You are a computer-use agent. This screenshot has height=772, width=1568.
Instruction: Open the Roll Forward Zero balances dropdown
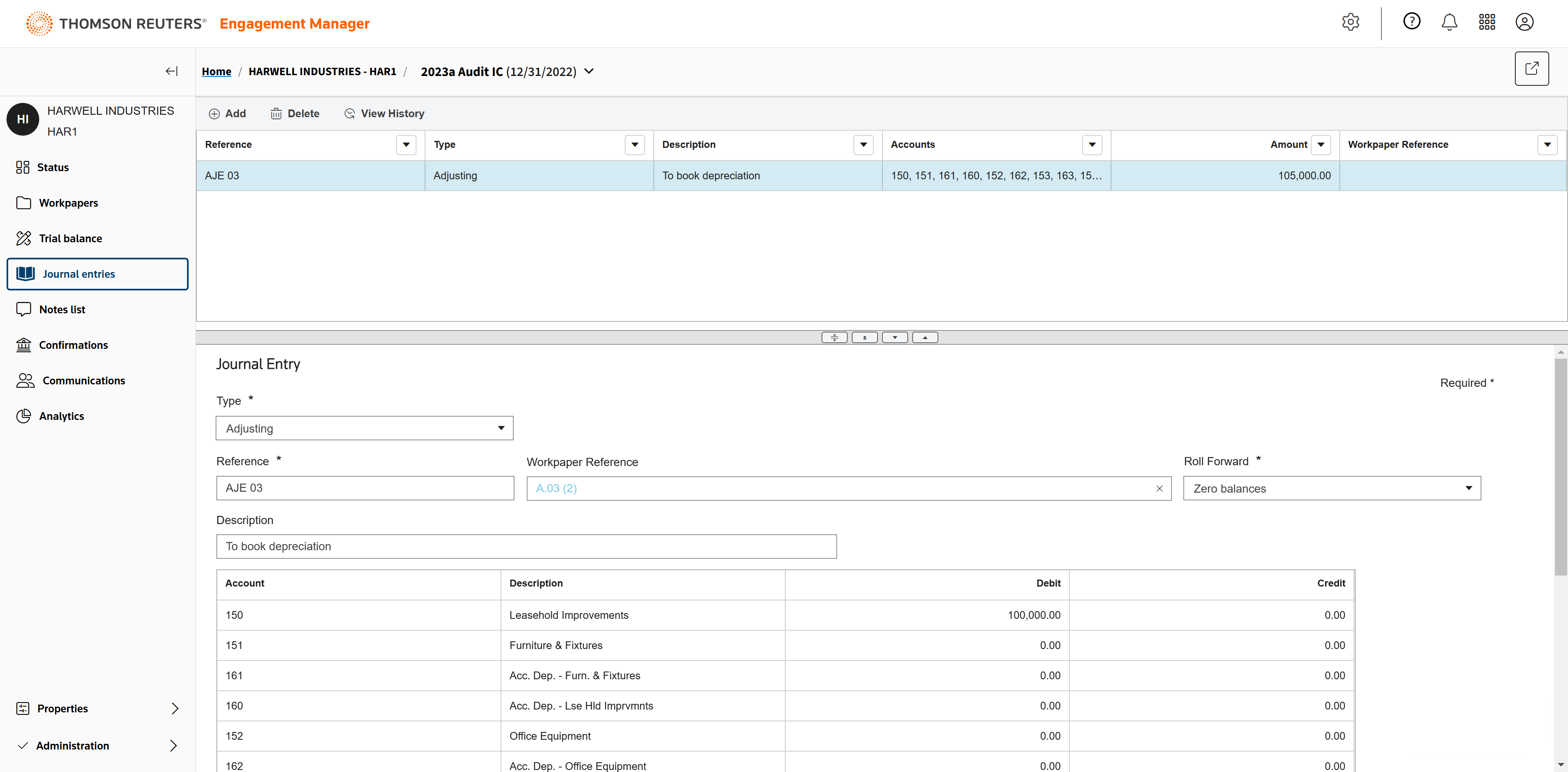coord(1331,488)
